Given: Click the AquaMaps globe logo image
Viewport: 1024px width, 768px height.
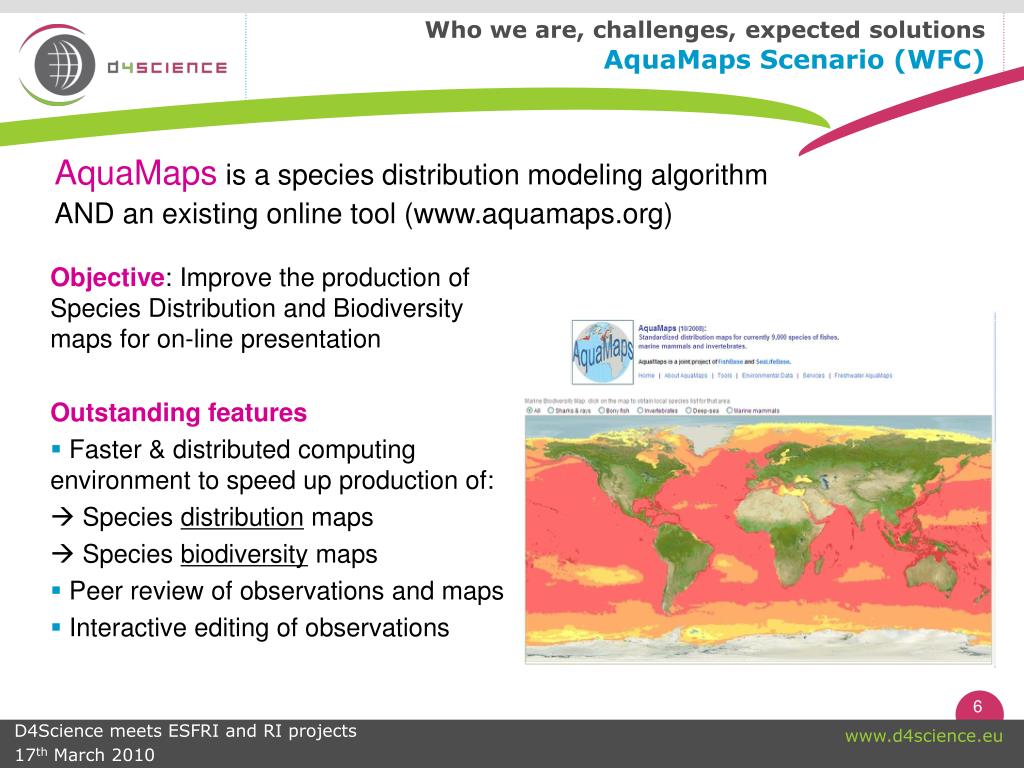Looking at the screenshot, I should click(x=602, y=353).
